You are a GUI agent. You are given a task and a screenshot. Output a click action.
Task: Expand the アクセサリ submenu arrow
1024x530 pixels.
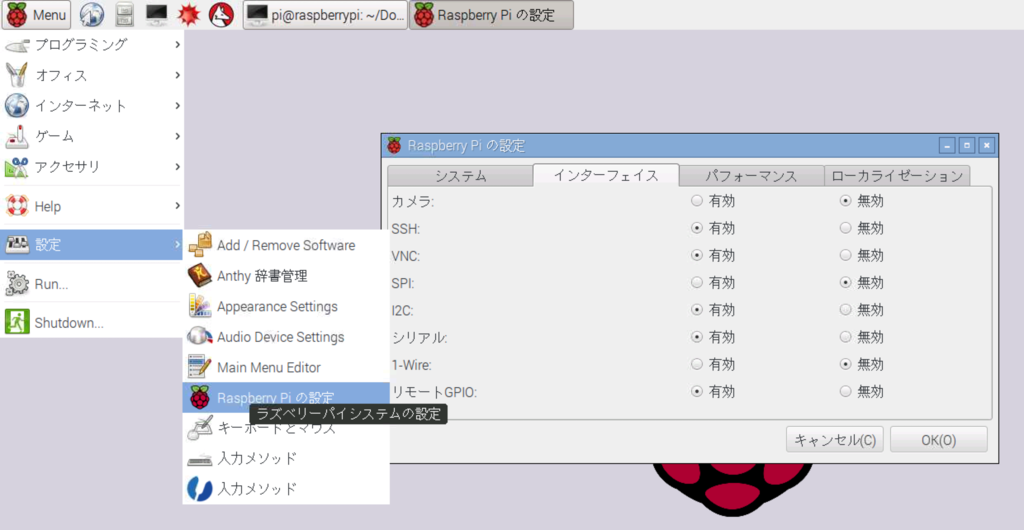[x=177, y=167]
